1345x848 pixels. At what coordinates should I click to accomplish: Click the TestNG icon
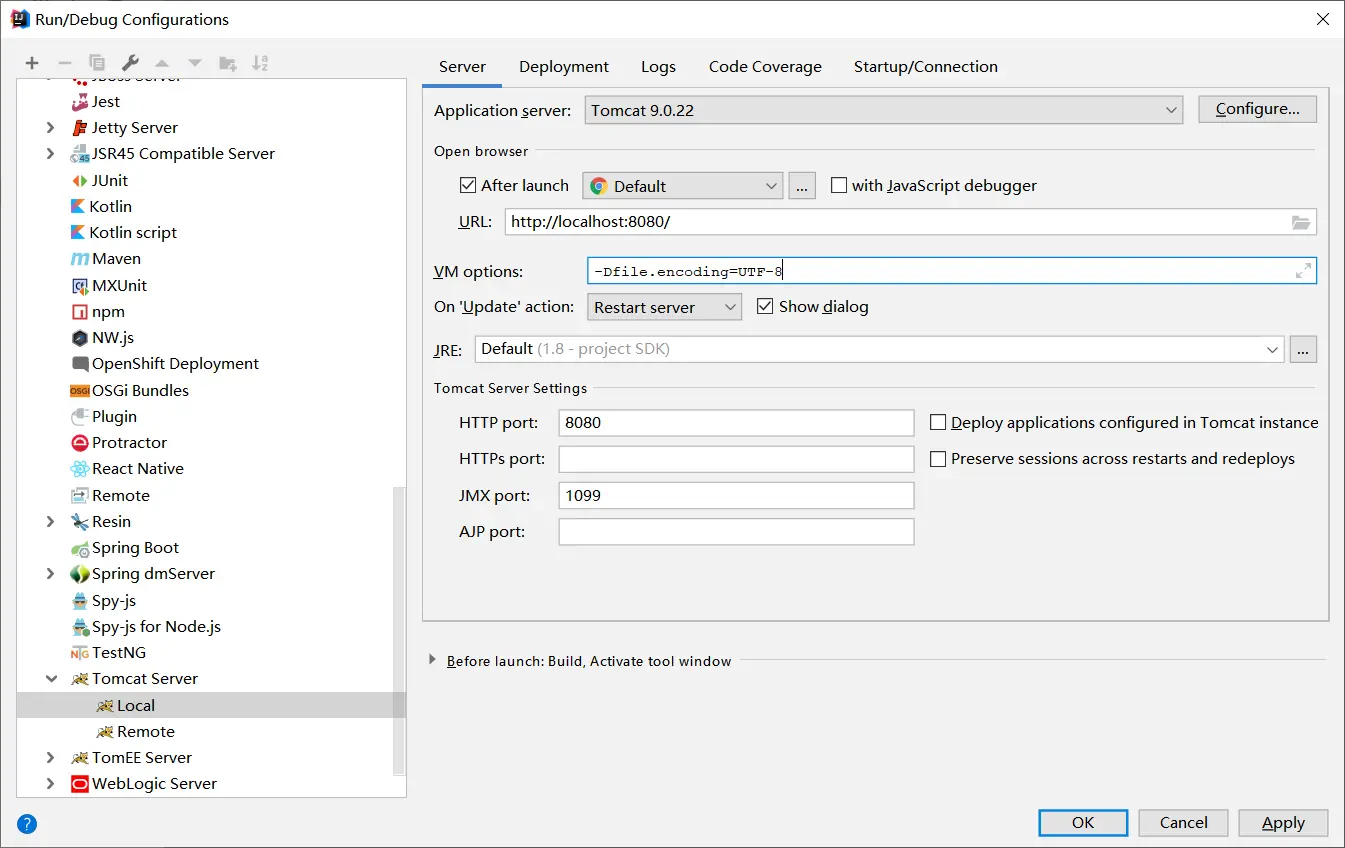80,652
